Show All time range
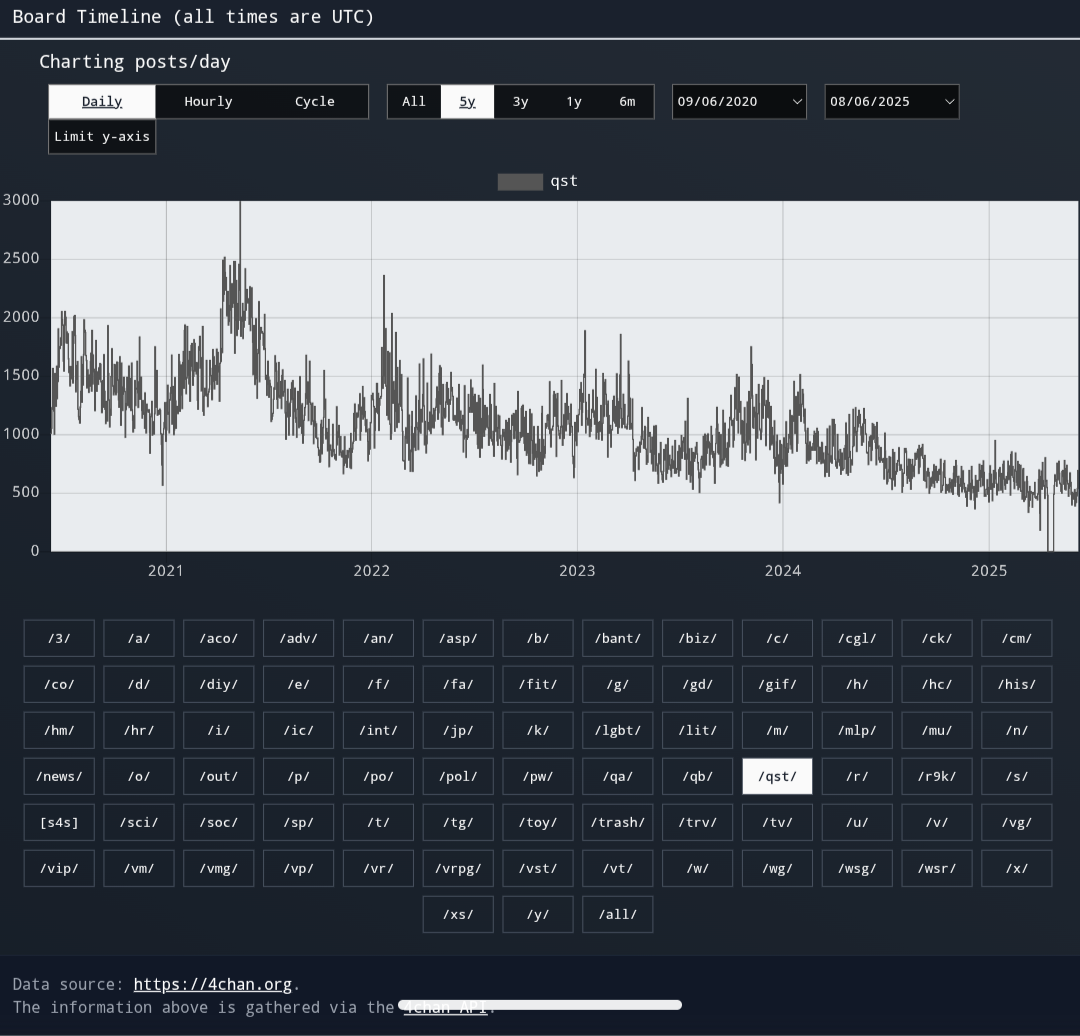 pos(414,102)
